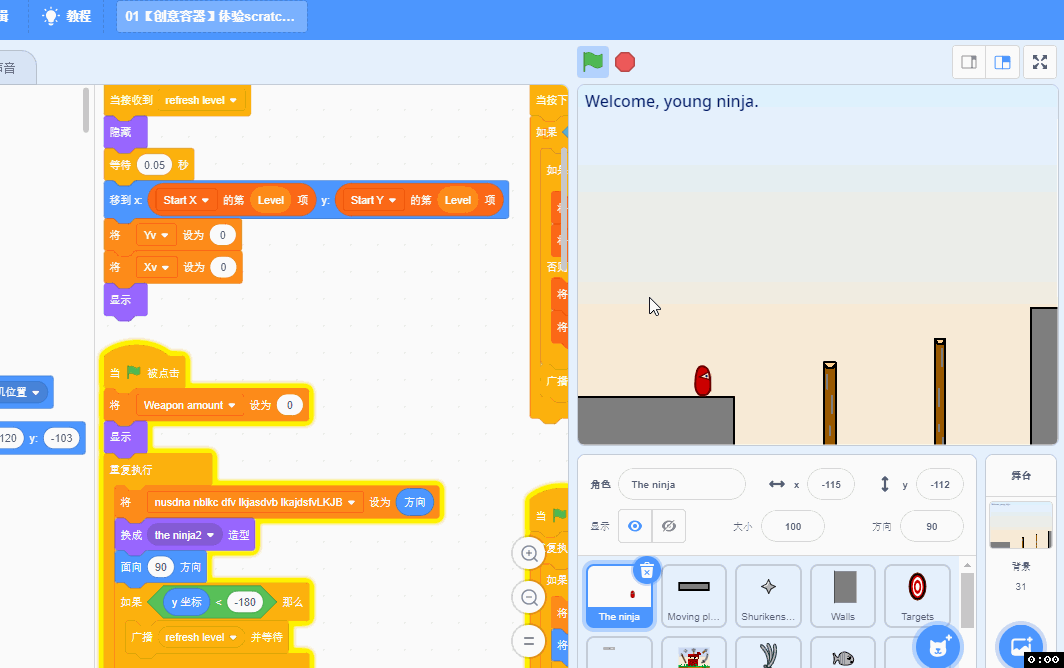Edit the sprite name field
The image size is (1064, 668).
[681, 485]
